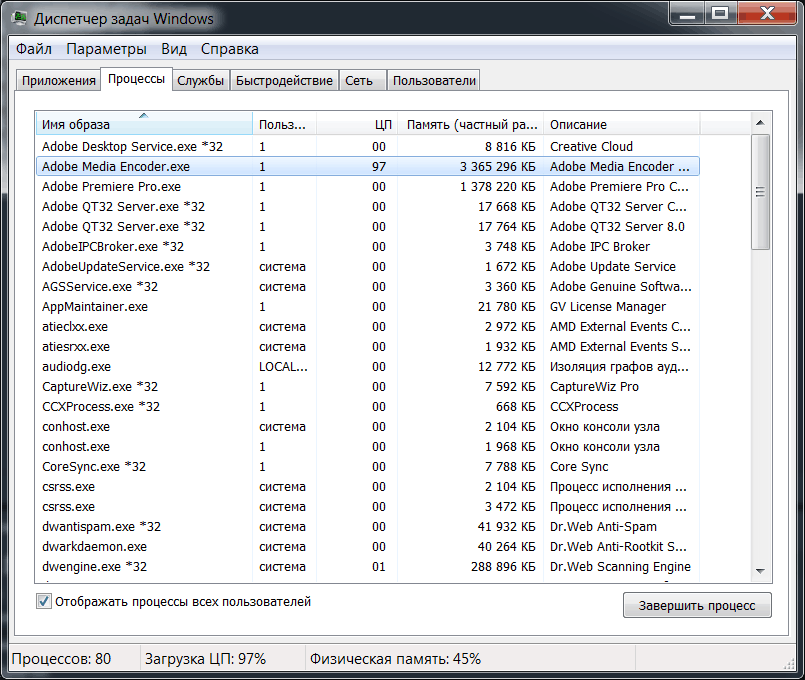Select audiodg.exe process
The width and height of the screenshot is (805, 680).
click(x=368, y=366)
